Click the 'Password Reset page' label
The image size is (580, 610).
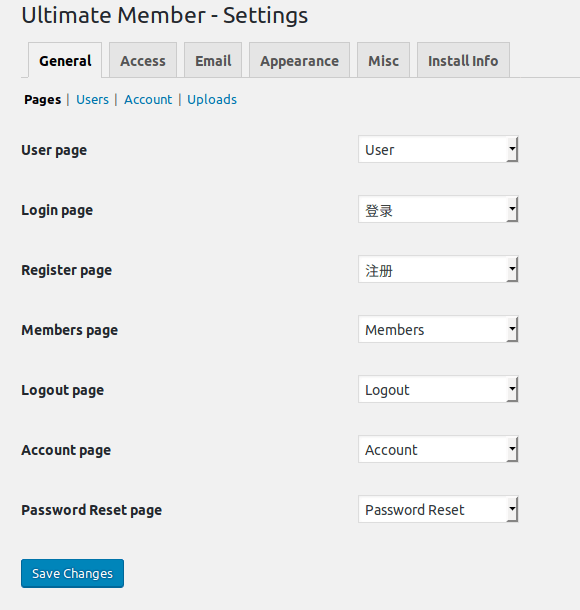[x=91, y=510]
